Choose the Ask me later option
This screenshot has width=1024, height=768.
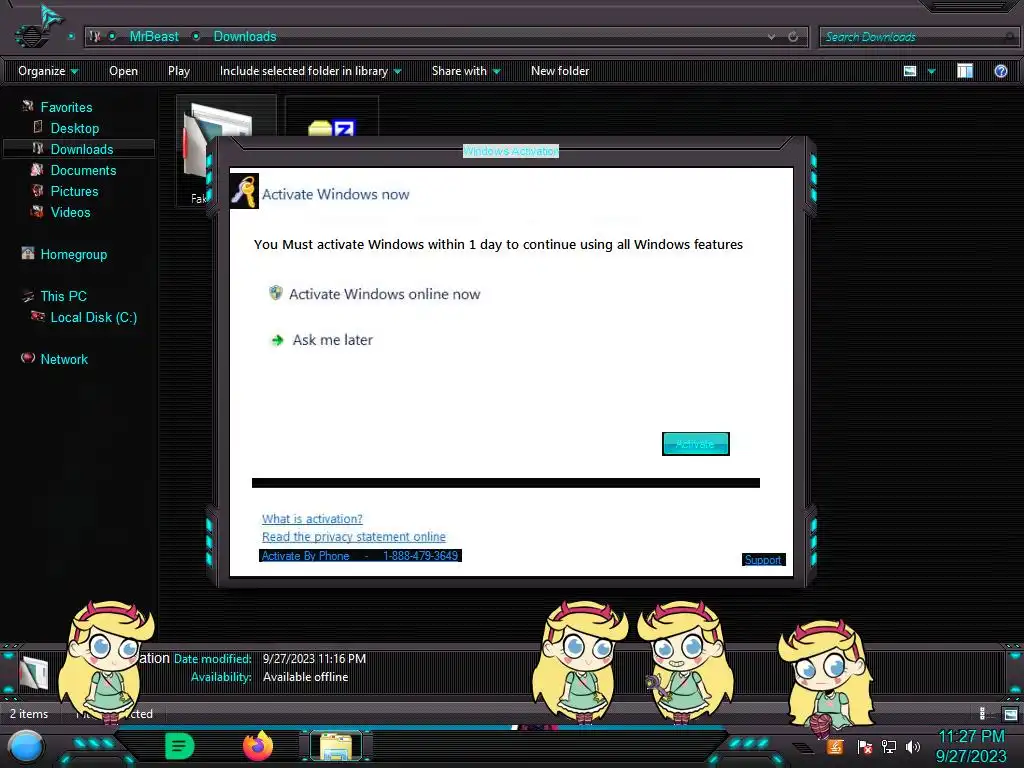(x=332, y=340)
